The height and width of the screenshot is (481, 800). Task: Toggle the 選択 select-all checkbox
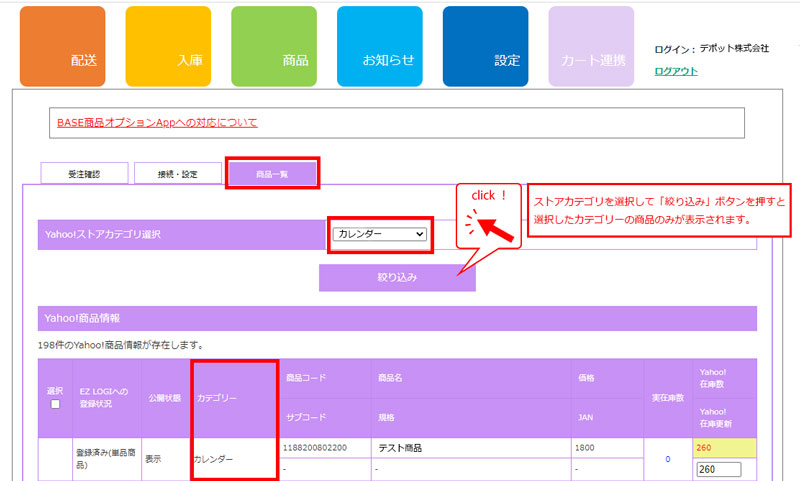click(x=55, y=404)
